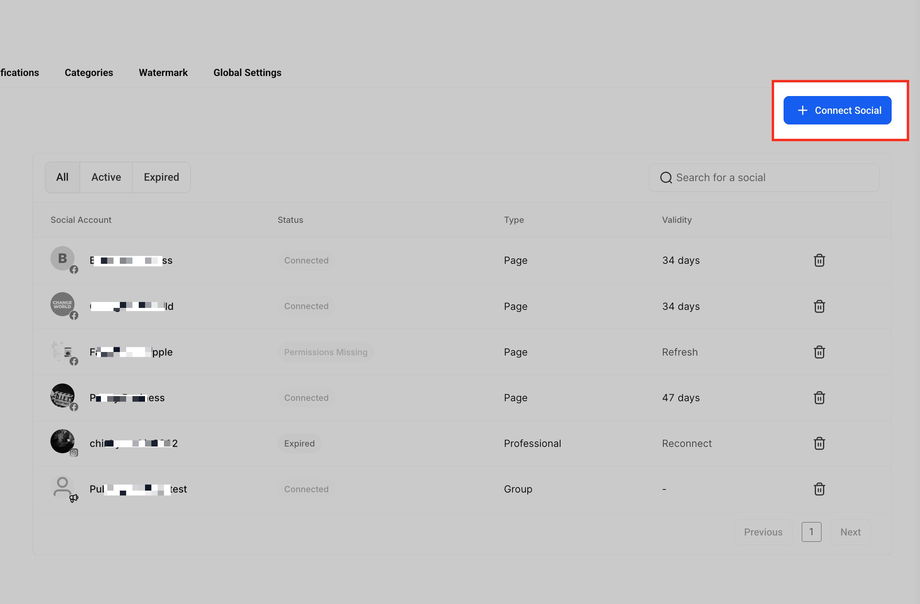Select the All filter tab

tap(62, 177)
